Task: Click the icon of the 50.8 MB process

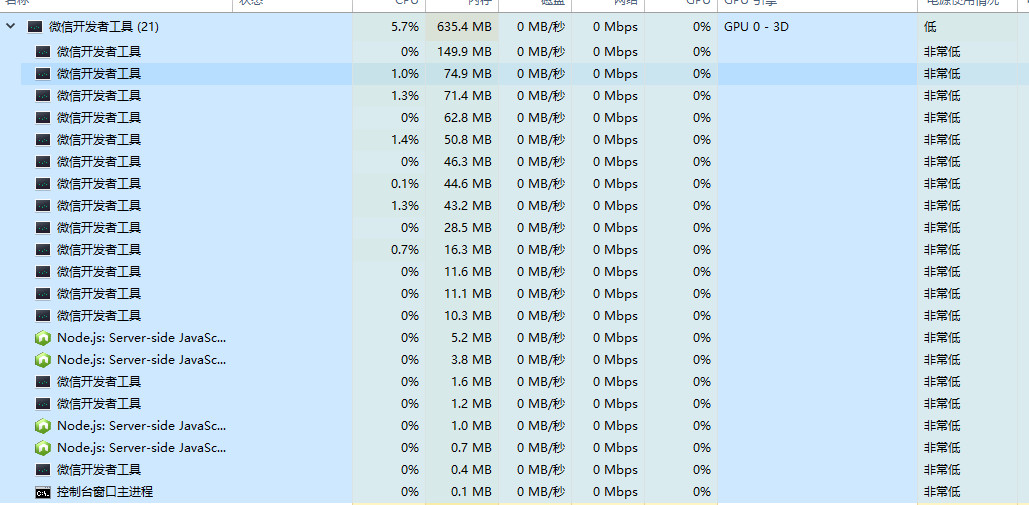Action: pos(43,140)
